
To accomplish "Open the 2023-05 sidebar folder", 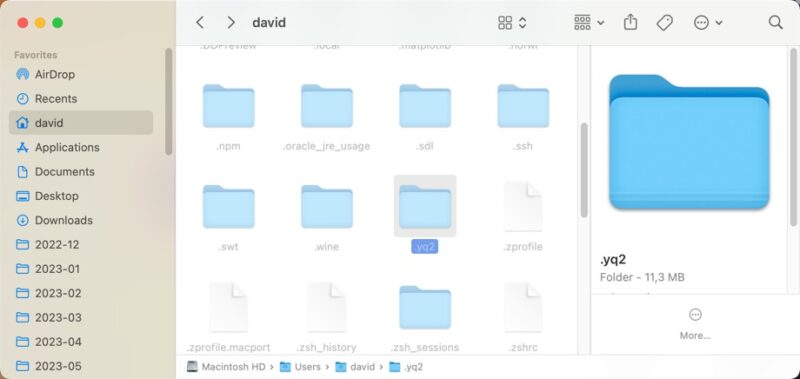I will click(81, 366).
